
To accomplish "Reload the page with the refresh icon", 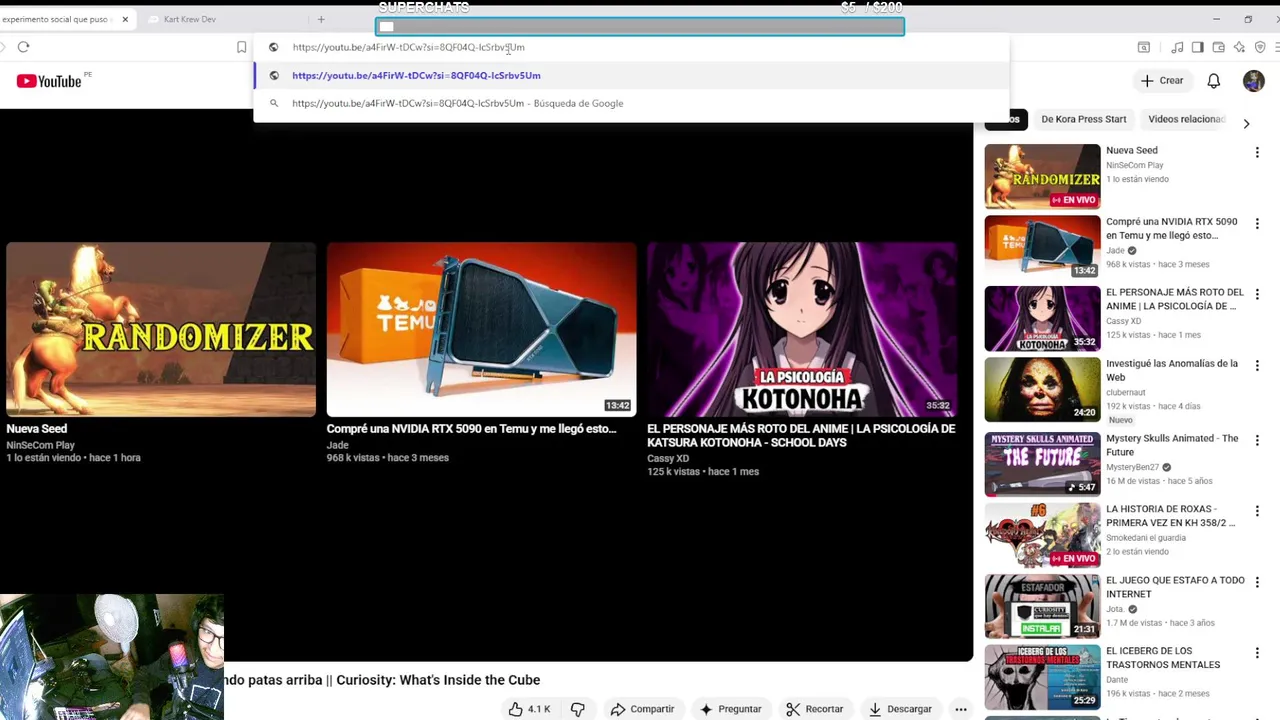I will [x=23, y=47].
